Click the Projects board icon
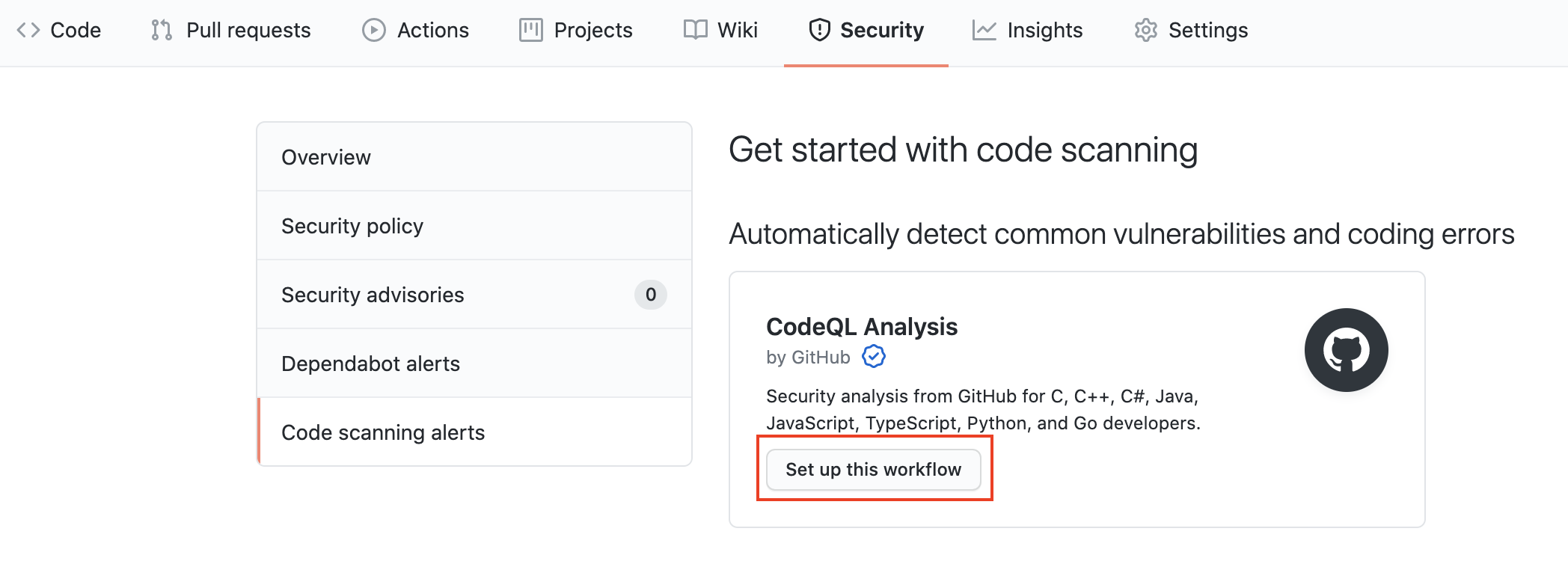The height and width of the screenshot is (561, 1568). tap(531, 30)
